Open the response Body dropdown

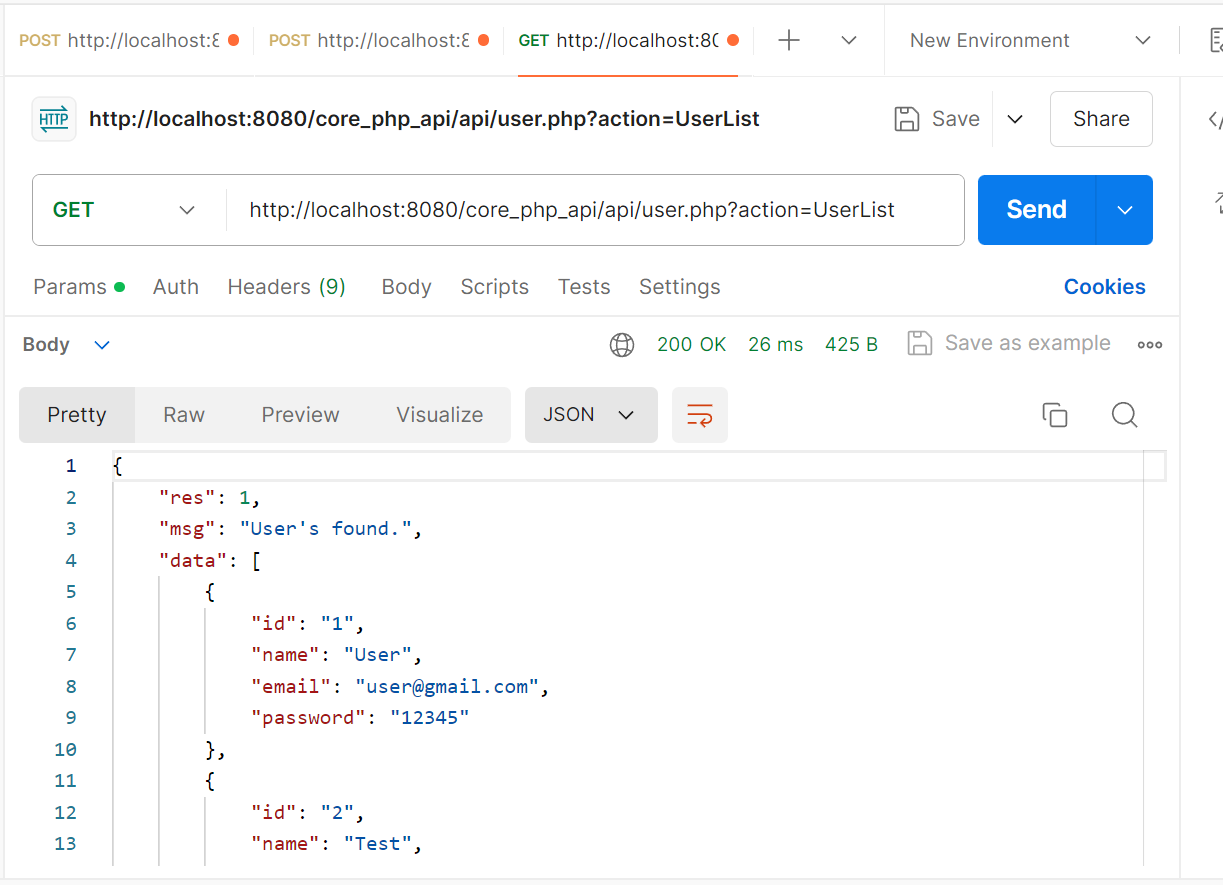coord(67,345)
